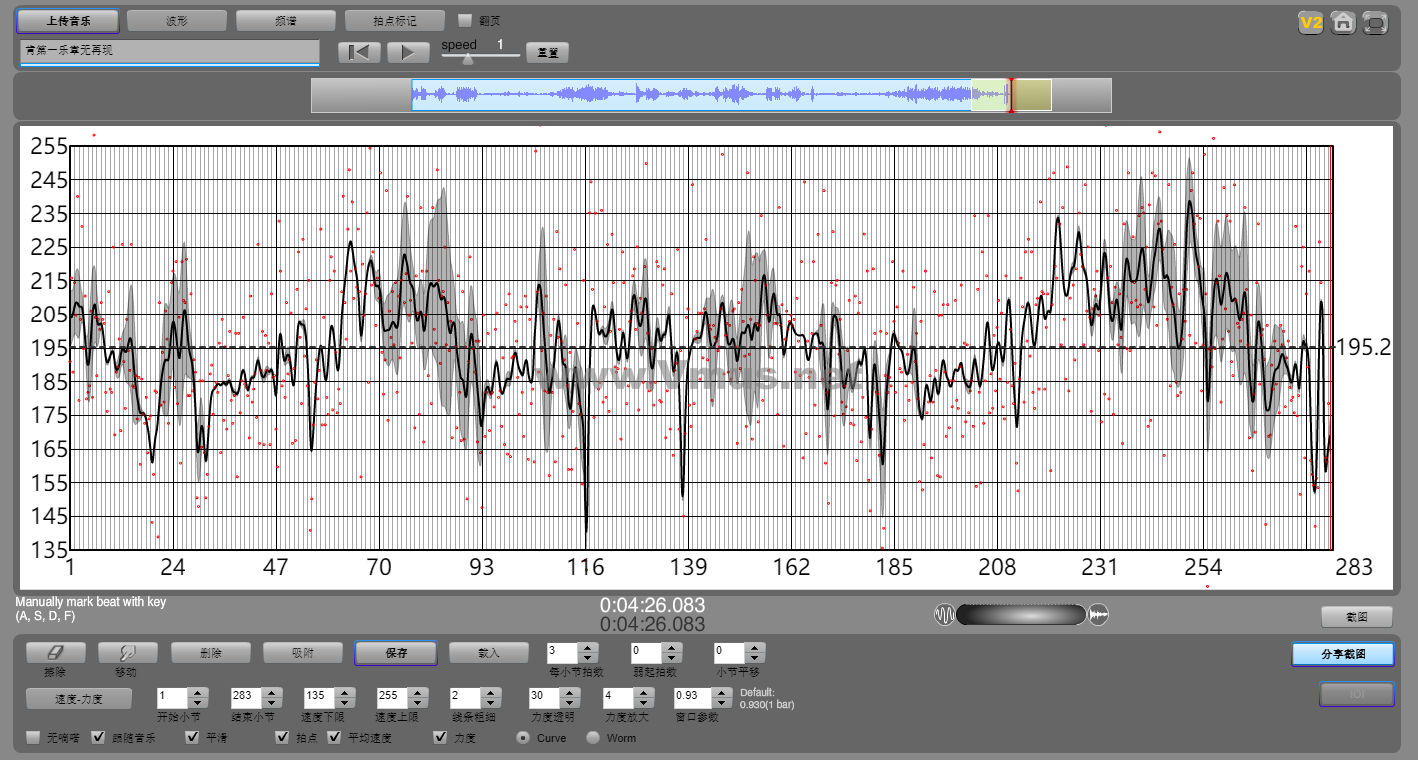Rewind to start of track

tap(359, 53)
